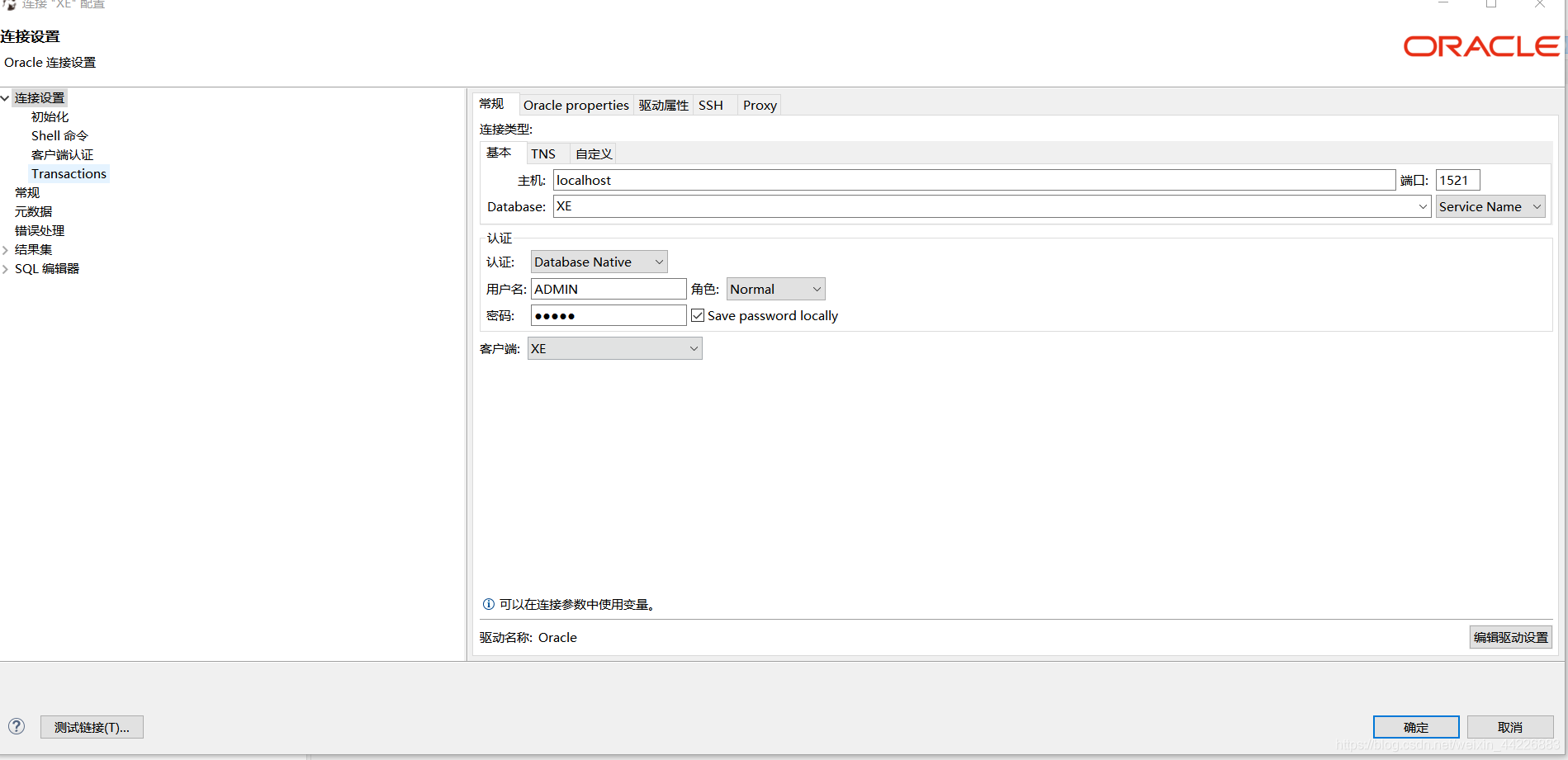
Task: Expand the 结果集 tree node
Action: tap(5, 249)
